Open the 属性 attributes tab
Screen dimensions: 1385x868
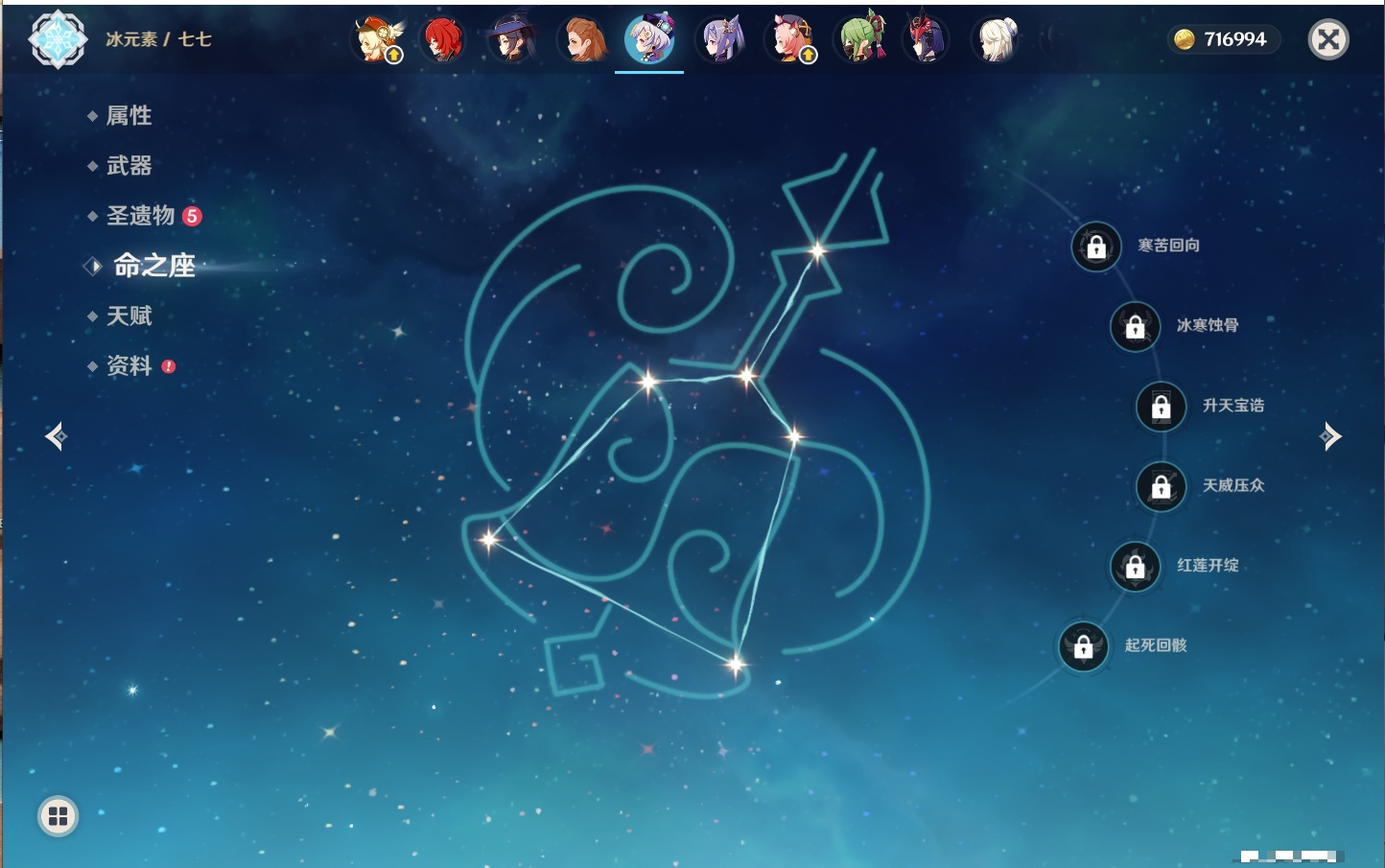[129, 116]
